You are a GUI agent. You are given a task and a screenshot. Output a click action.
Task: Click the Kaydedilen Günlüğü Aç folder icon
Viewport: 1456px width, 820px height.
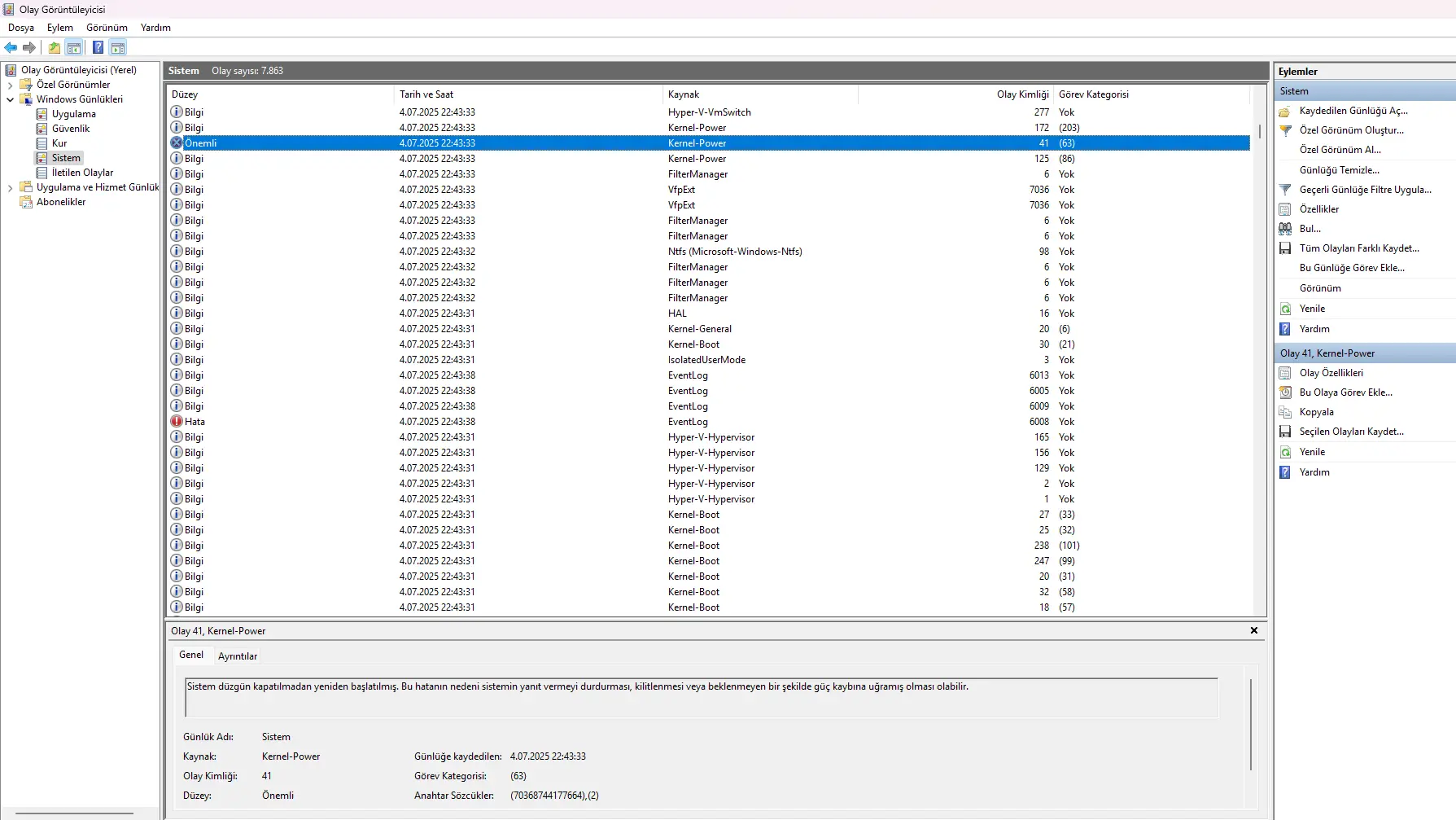1285,111
